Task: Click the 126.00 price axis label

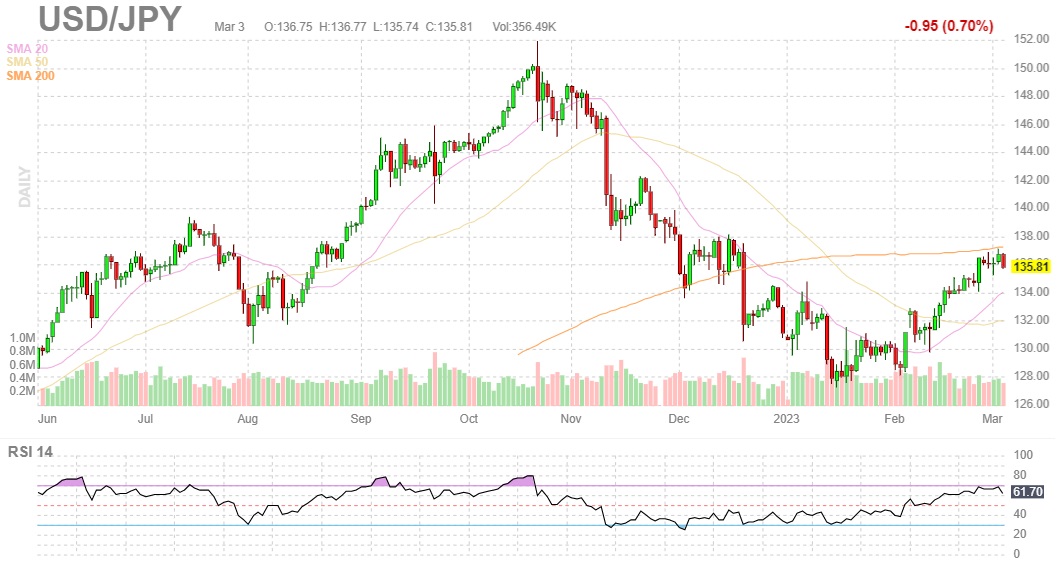Action: tap(1032, 404)
